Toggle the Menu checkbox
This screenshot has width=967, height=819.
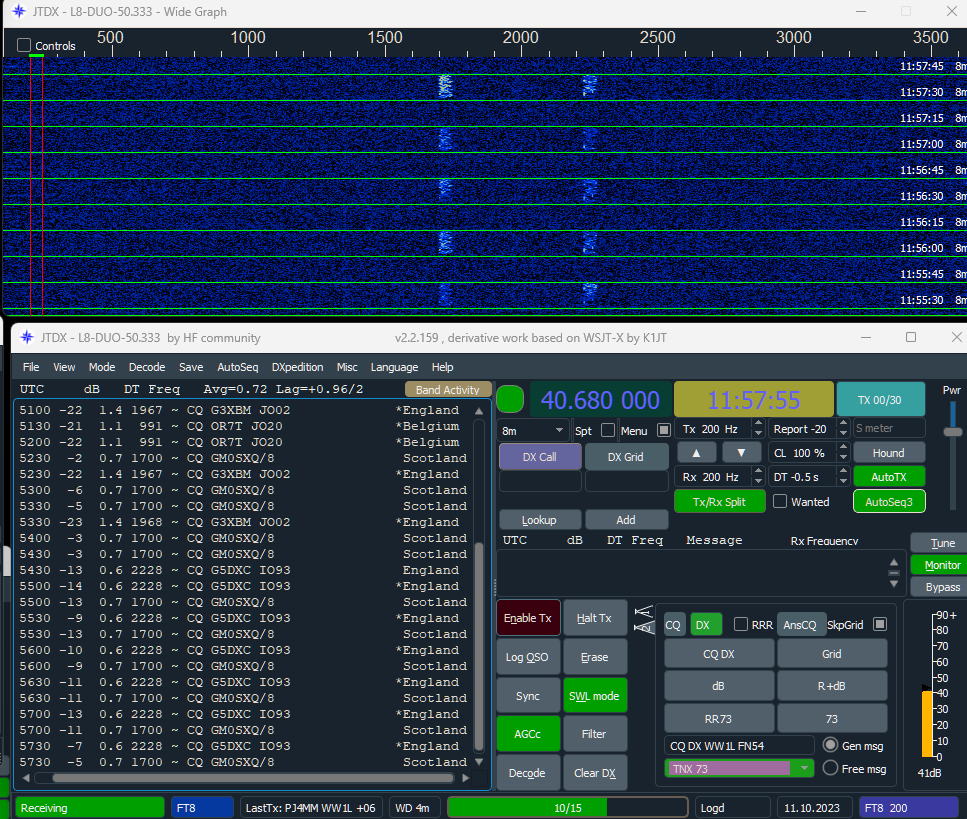point(664,430)
